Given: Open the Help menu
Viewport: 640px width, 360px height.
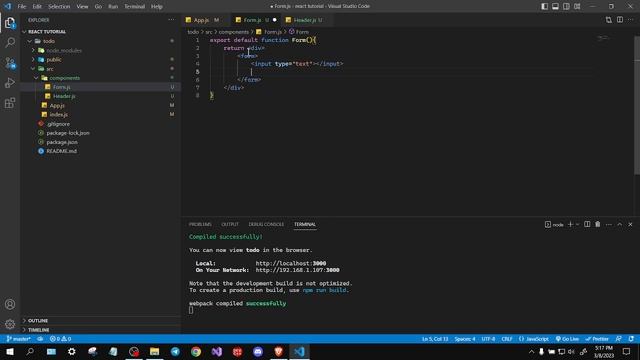Looking at the screenshot, I should pyautogui.click(x=157, y=7).
